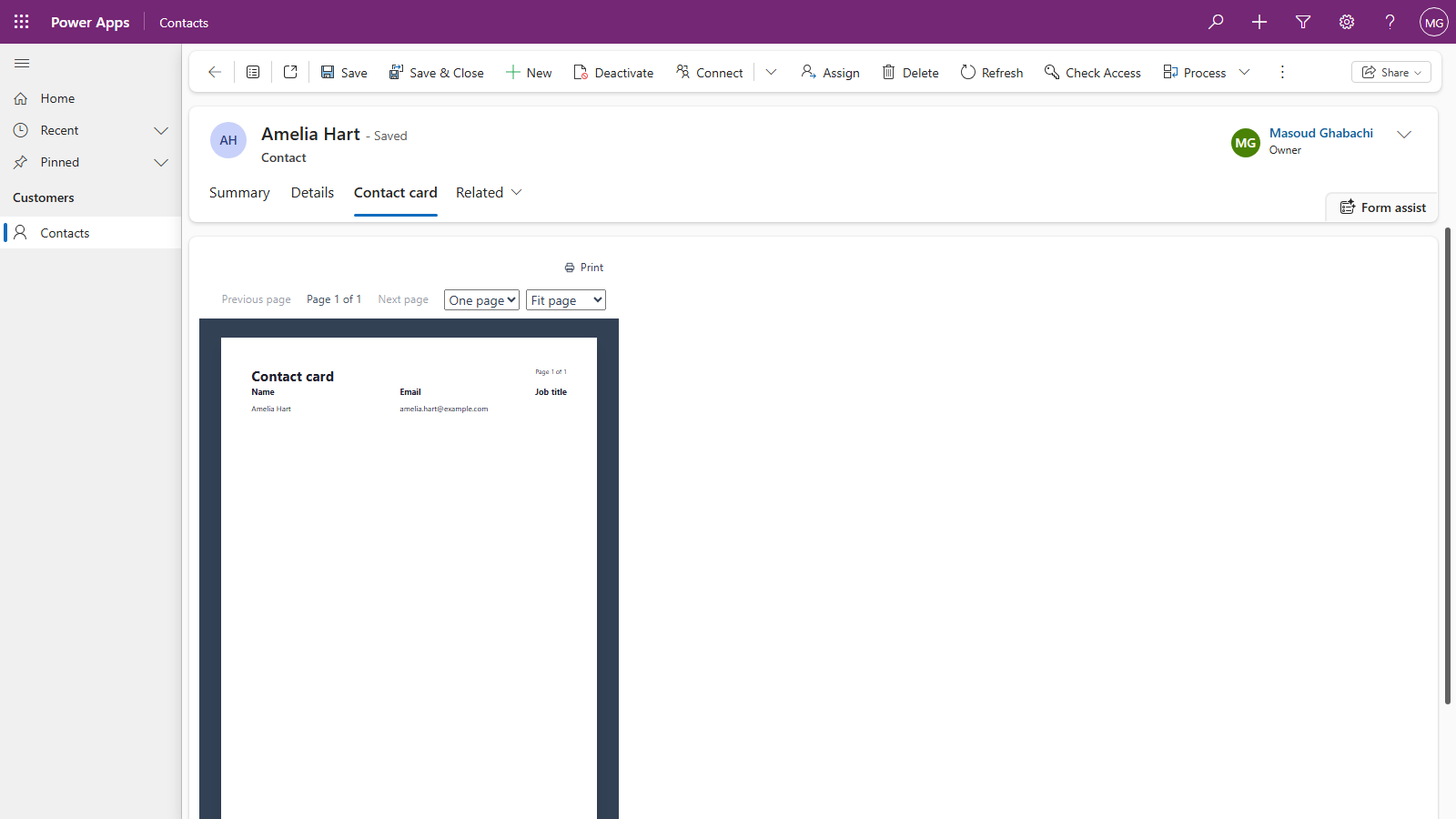Click Check Access command
This screenshot has height=819, width=1456.
(1092, 73)
